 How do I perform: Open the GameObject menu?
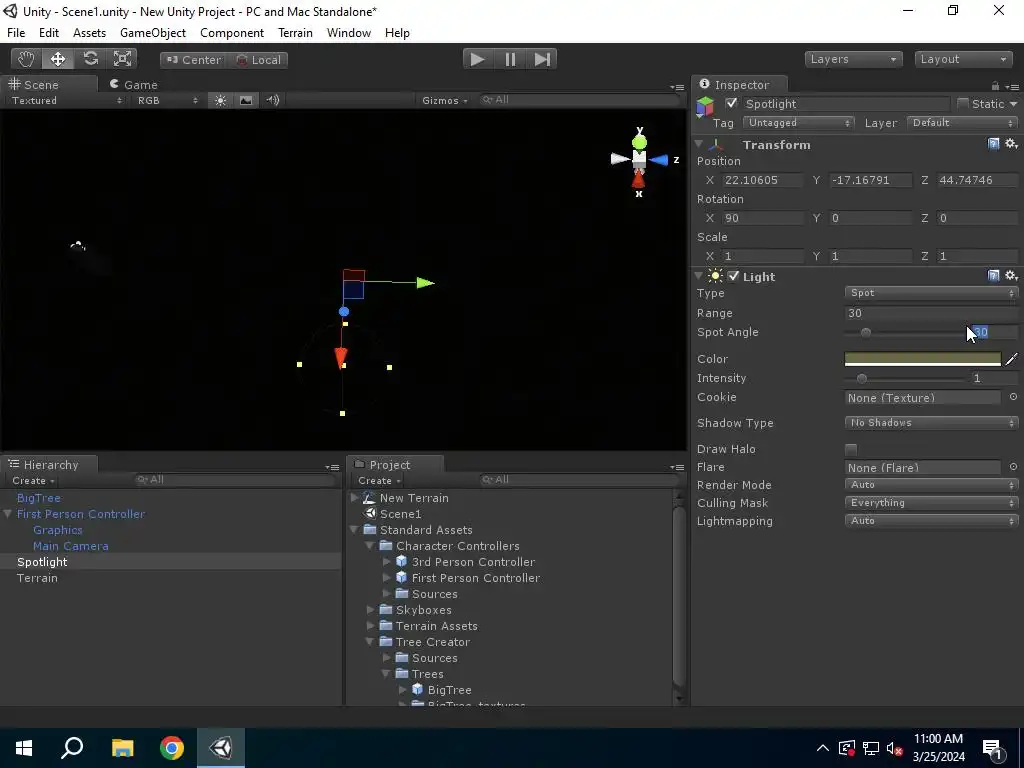[x=153, y=33]
